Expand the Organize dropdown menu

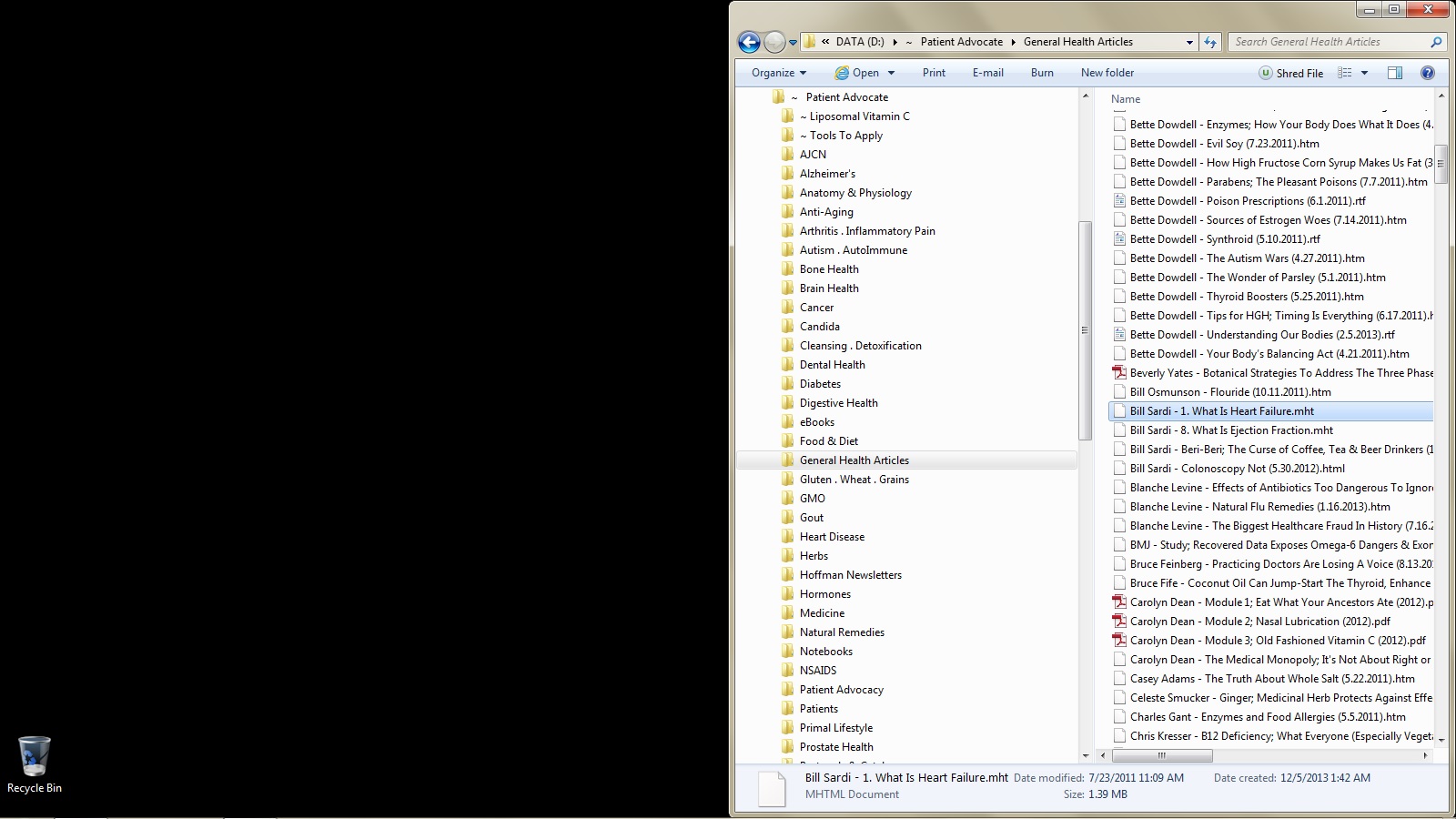pos(779,73)
